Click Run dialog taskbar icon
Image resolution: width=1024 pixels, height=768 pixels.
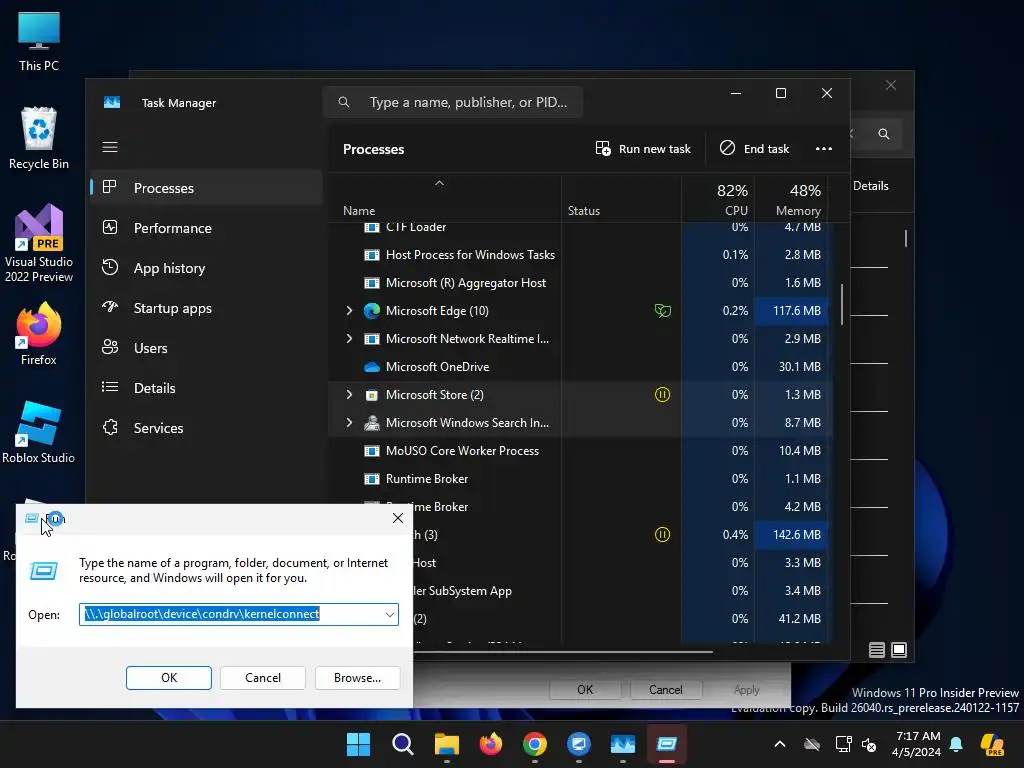(667, 744)
